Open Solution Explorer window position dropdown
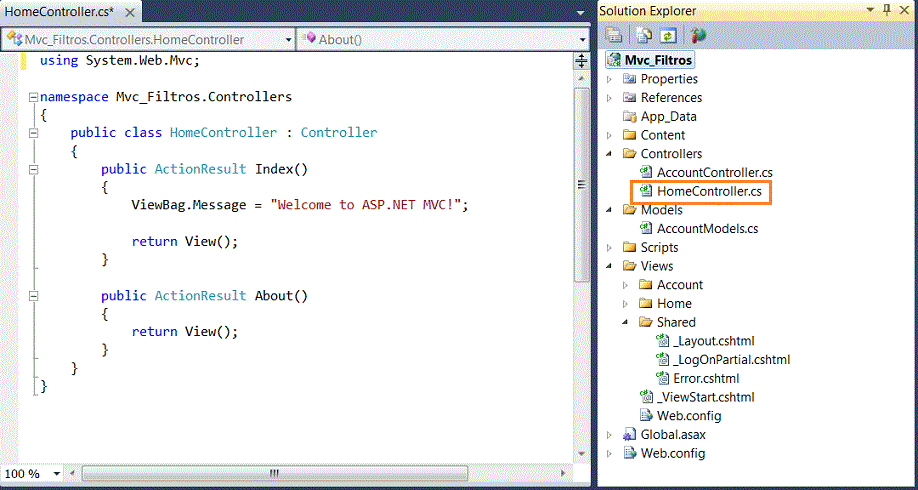 click(870, 10)
